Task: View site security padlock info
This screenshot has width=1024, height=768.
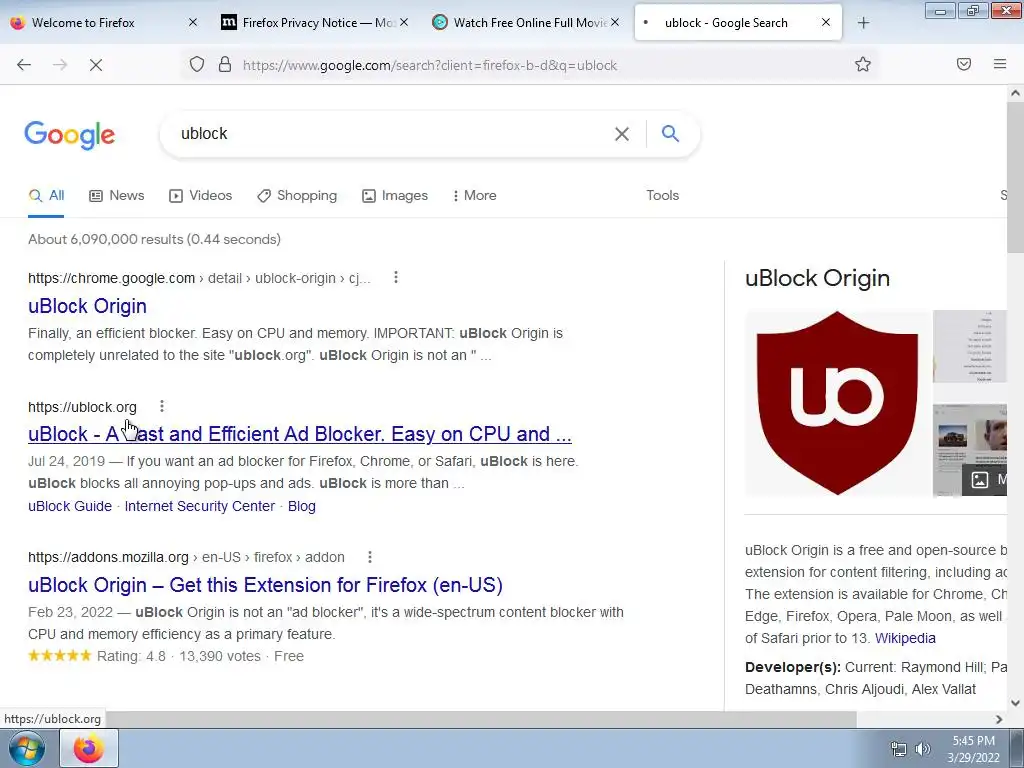Action: click(225, 65)
